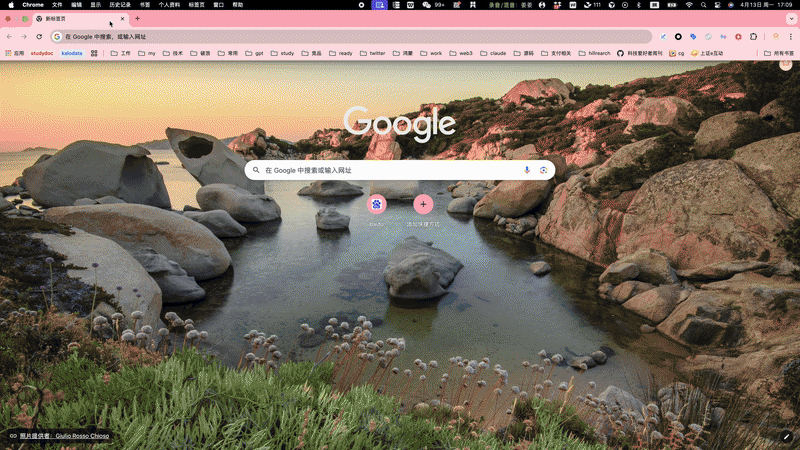Open the Control Center menu bar icon
The height and width of the screenshot is (450, 800).
(x=717, y=5)
